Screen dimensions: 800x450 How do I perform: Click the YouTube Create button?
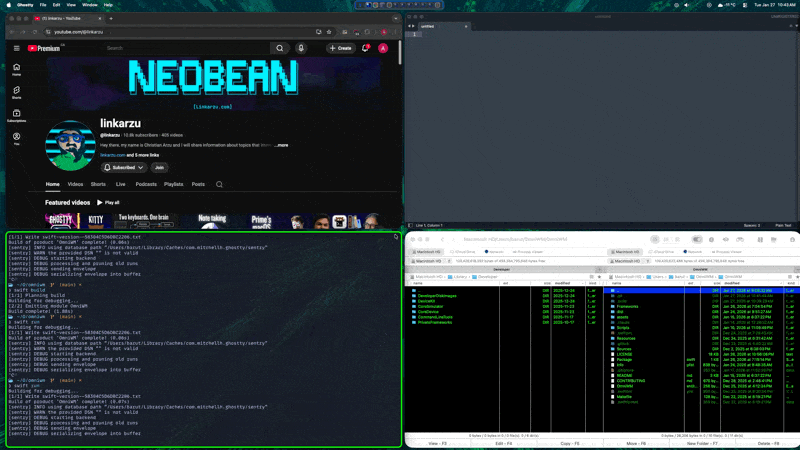pyautogui.click(x=341, y=48)
